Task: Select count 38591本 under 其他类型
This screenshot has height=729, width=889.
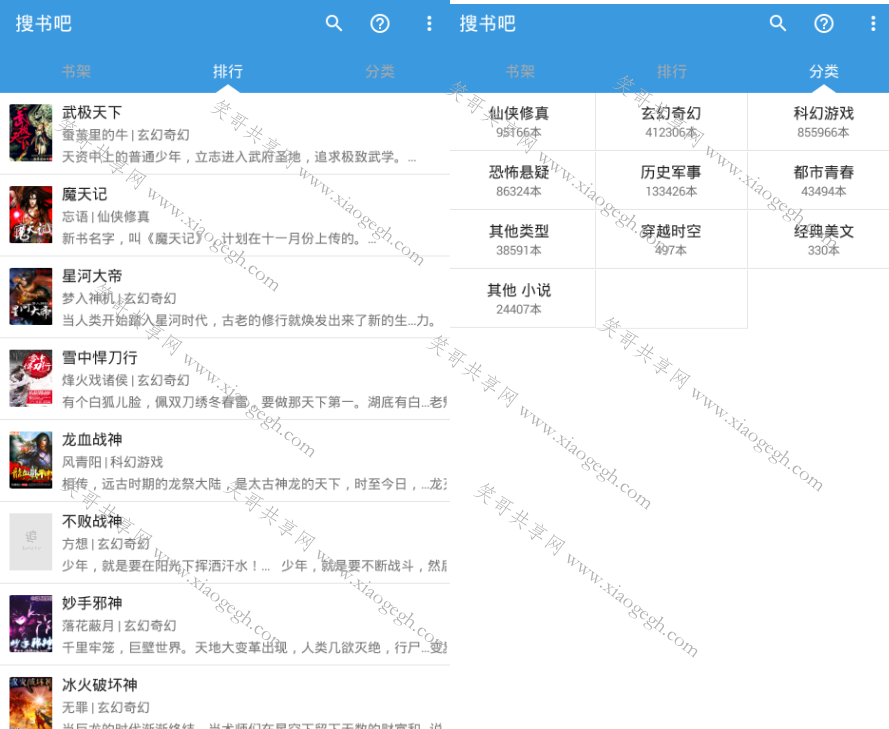Action: click(519, 250)
